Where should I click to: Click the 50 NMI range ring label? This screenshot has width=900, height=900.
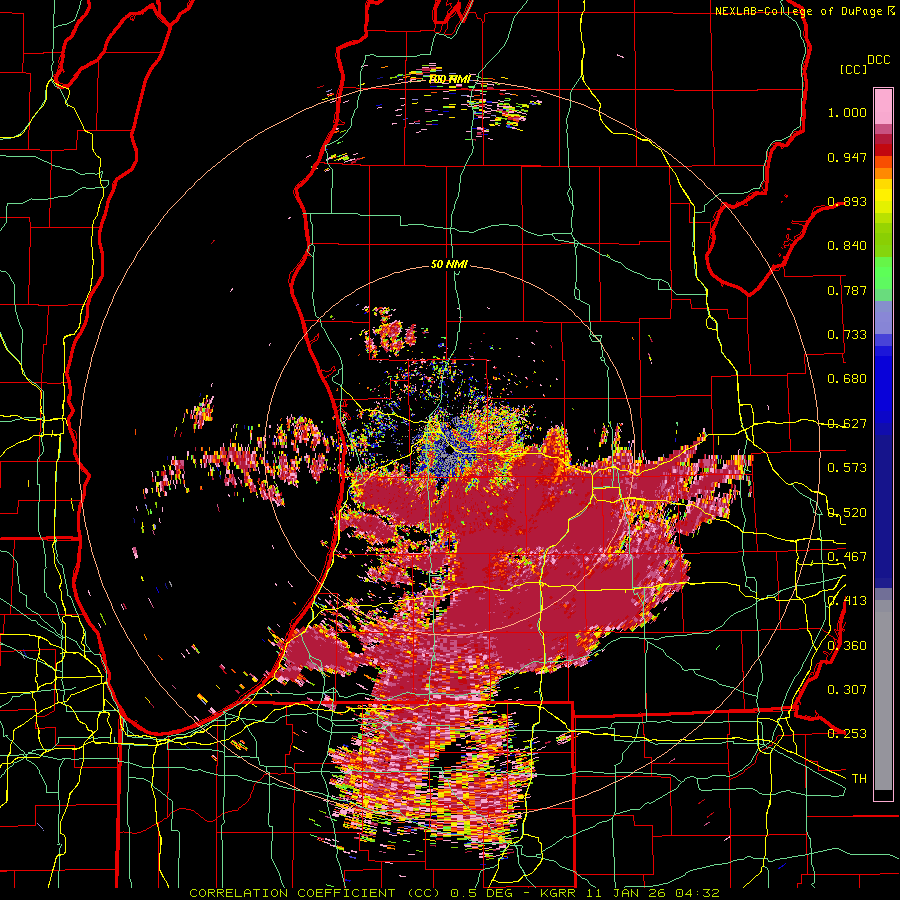tap(449, 264)
